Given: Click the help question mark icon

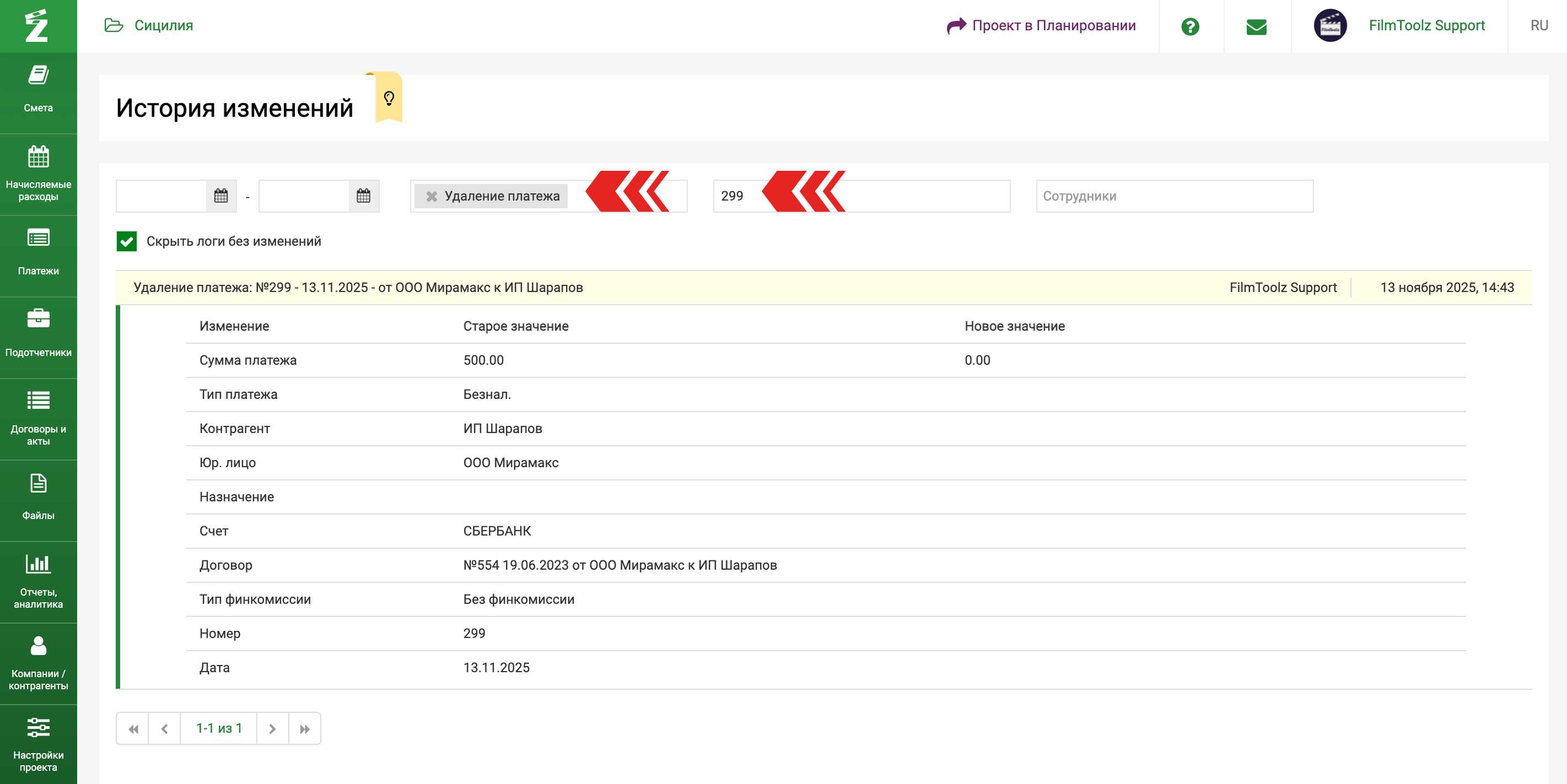Looking at the screenshot, I should pyautogui.click(x=1190, y=26).
